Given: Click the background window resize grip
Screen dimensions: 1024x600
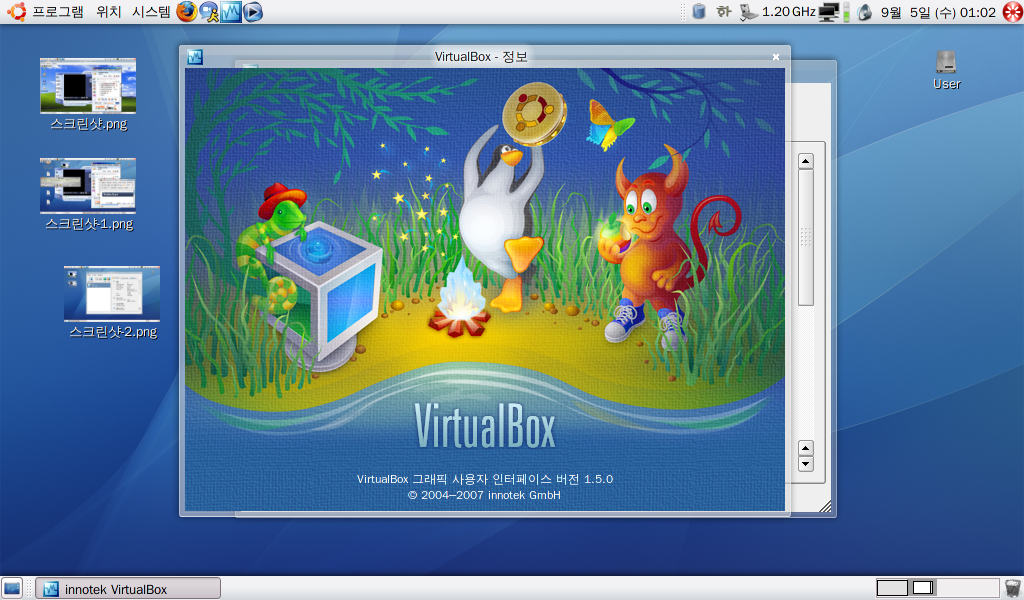Looking at the screenshot, I should coord(825,506).
